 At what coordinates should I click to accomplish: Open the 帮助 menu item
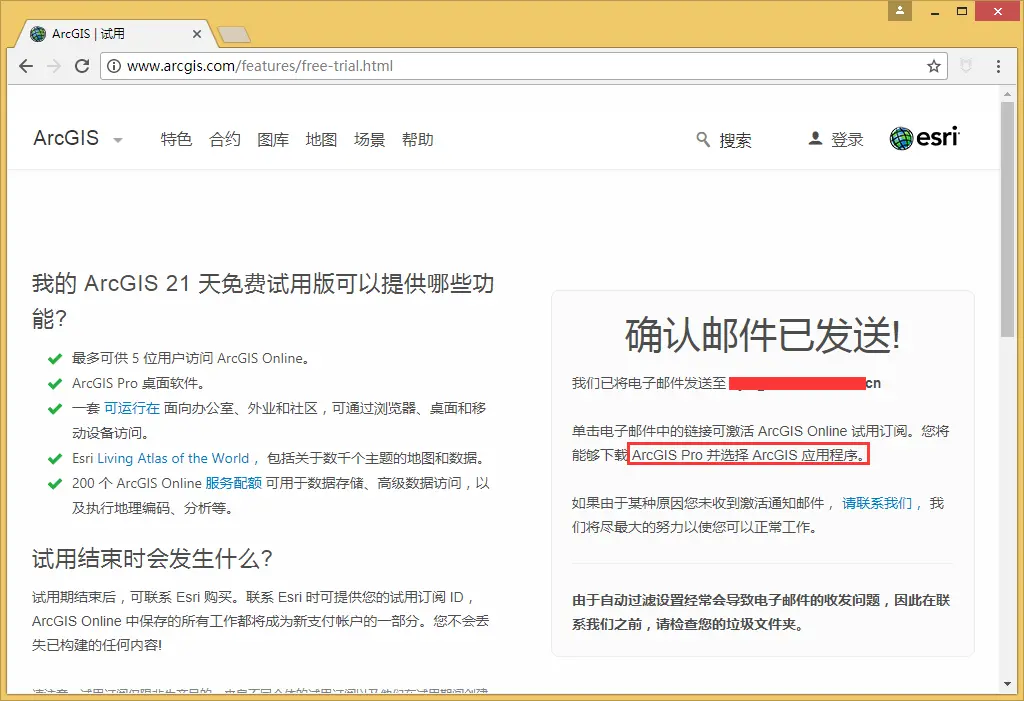point(418,139)
